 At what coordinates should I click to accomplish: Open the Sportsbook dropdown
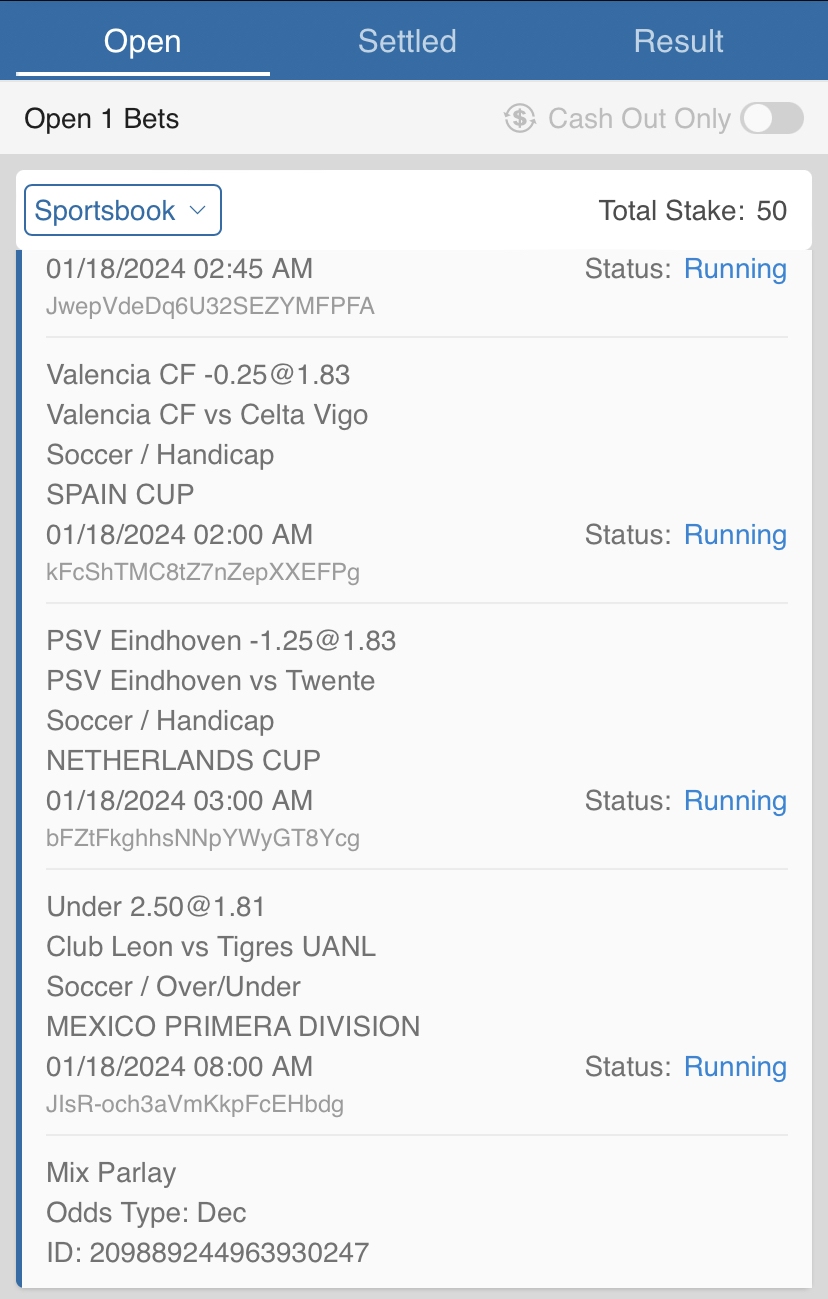point(123,211)
